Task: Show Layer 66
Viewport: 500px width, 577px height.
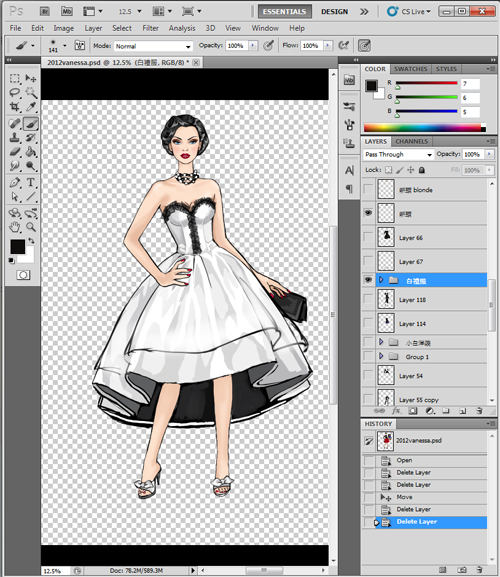Action: click(x=368, y=237)
